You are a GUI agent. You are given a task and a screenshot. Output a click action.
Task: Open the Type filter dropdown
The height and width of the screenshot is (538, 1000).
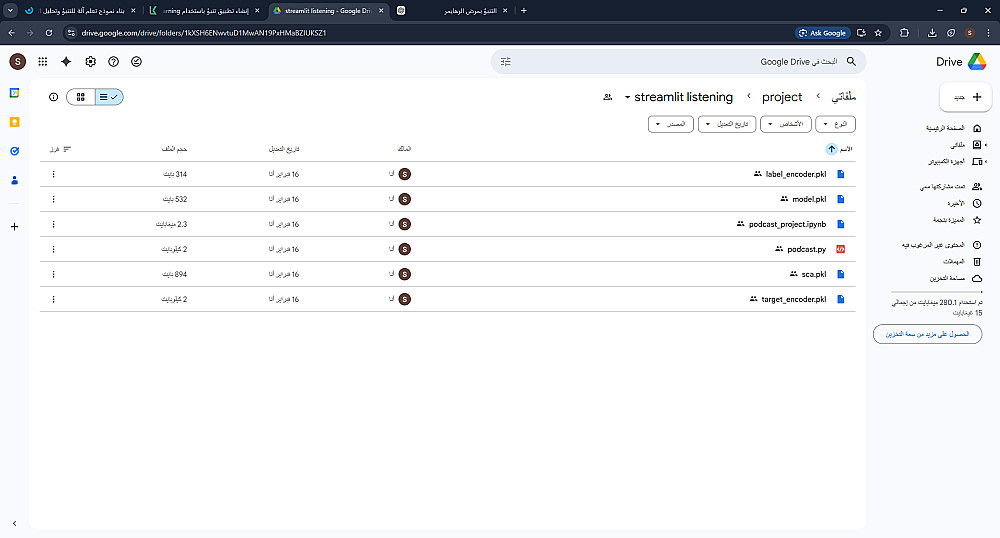click(x=835, y=124)
